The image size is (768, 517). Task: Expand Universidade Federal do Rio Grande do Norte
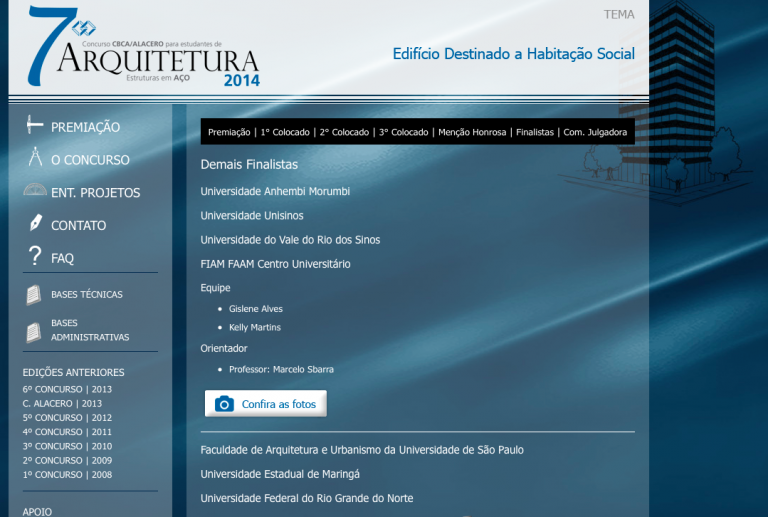click(x=307, y=498)
